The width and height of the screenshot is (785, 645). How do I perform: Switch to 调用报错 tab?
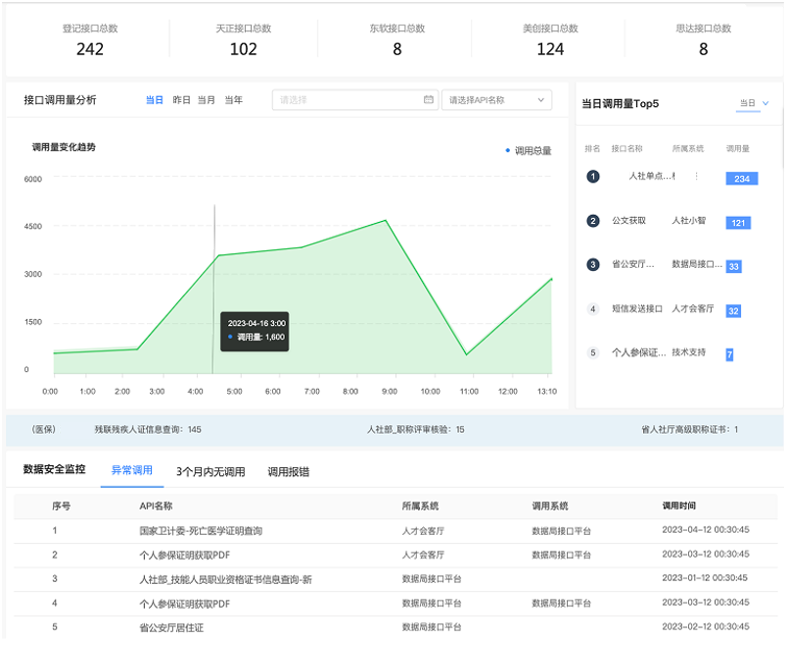pyautogui.click(x=288, y=472)
